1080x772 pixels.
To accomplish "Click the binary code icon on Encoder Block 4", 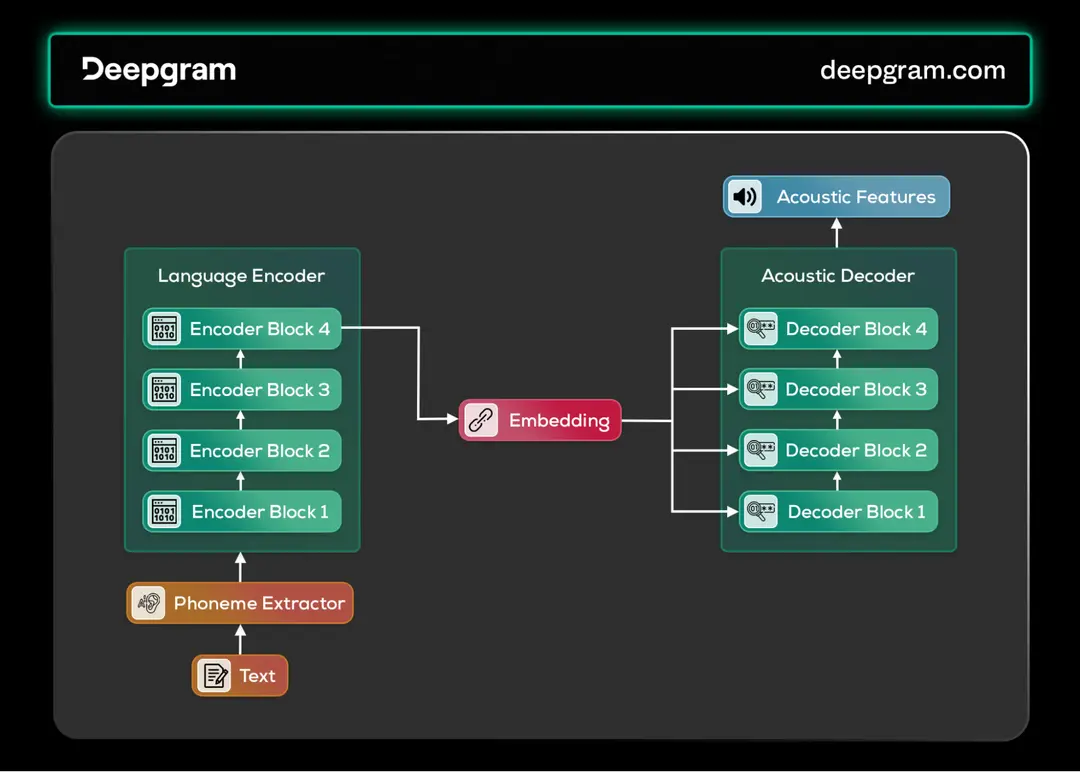I will [x=164, y=328].
